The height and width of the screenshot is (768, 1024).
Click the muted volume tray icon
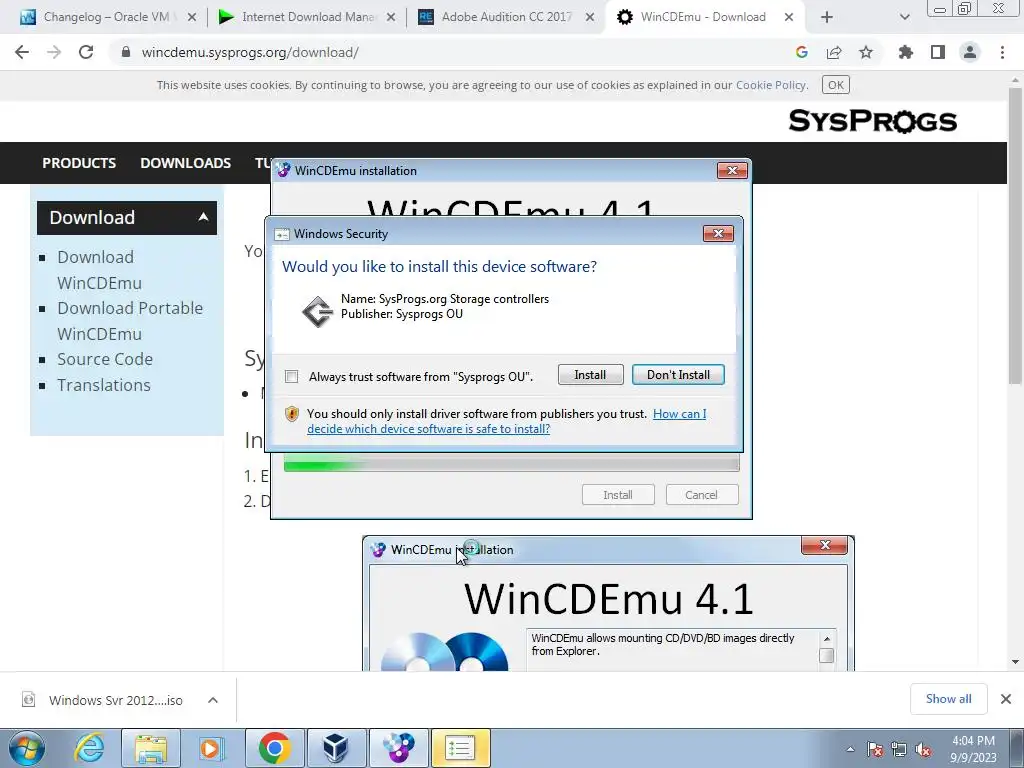coord(923,749)
